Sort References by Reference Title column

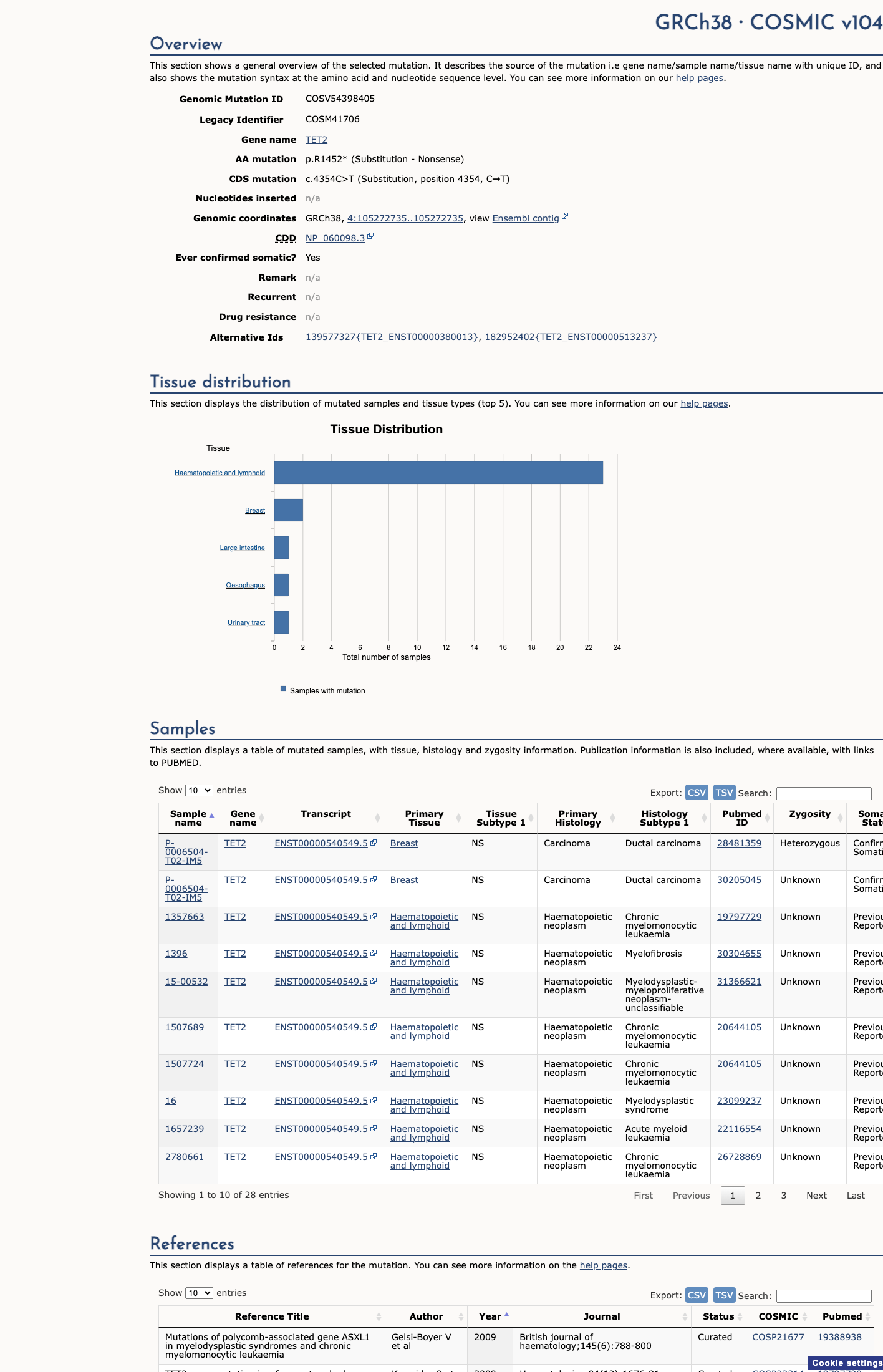[x=272, y=1316]
